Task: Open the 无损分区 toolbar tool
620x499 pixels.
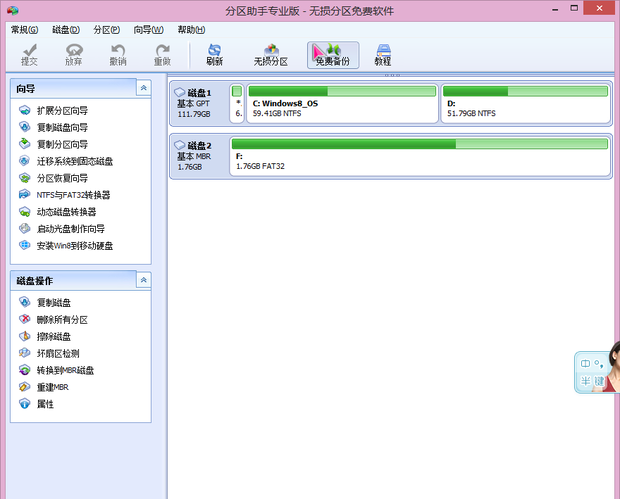Action: (x=270, y=54)
